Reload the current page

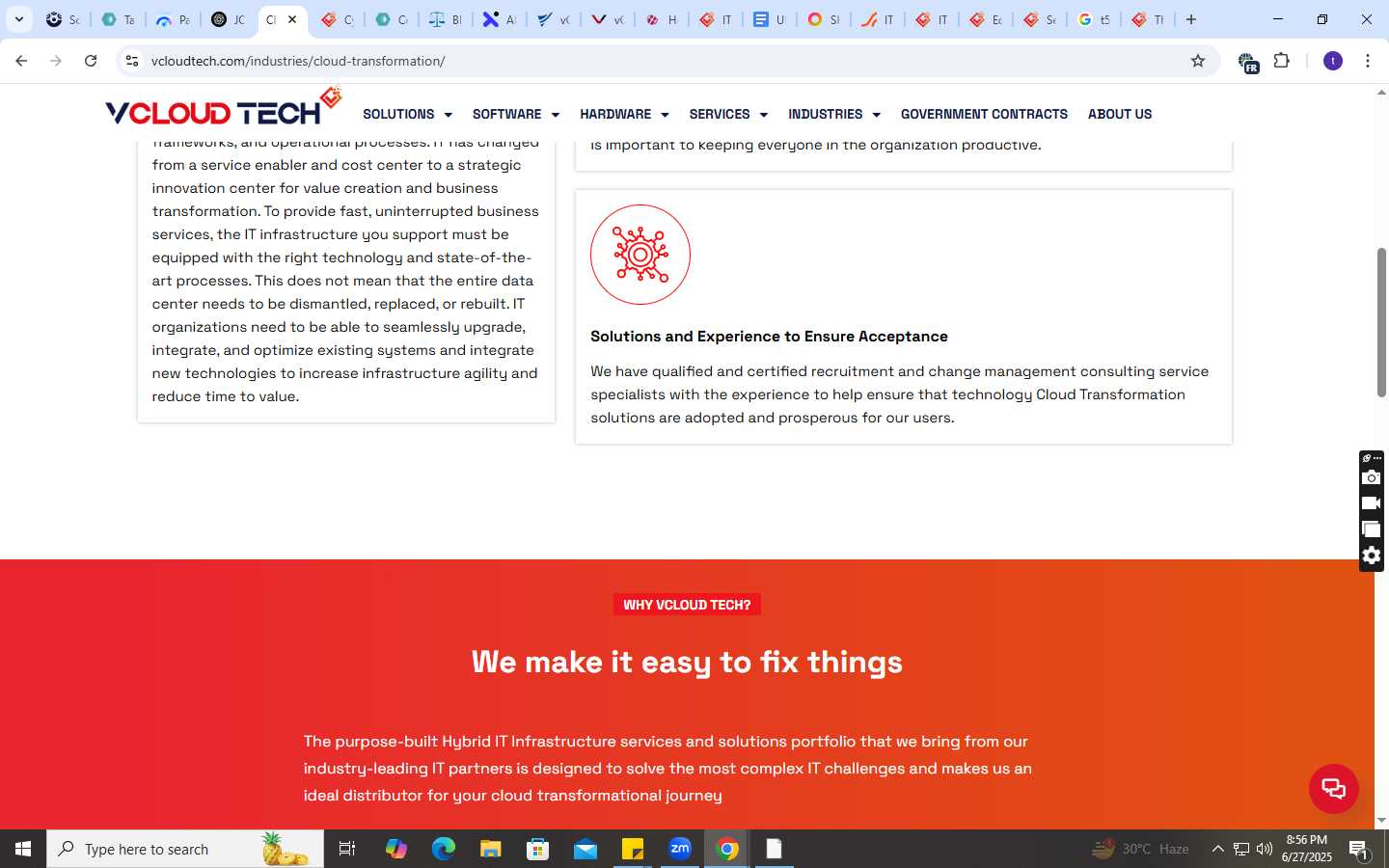pyautogui.click(x=91, y=61)
